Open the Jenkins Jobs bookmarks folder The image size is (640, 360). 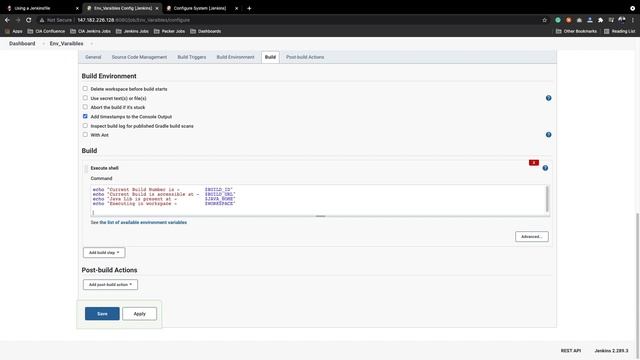132,31
